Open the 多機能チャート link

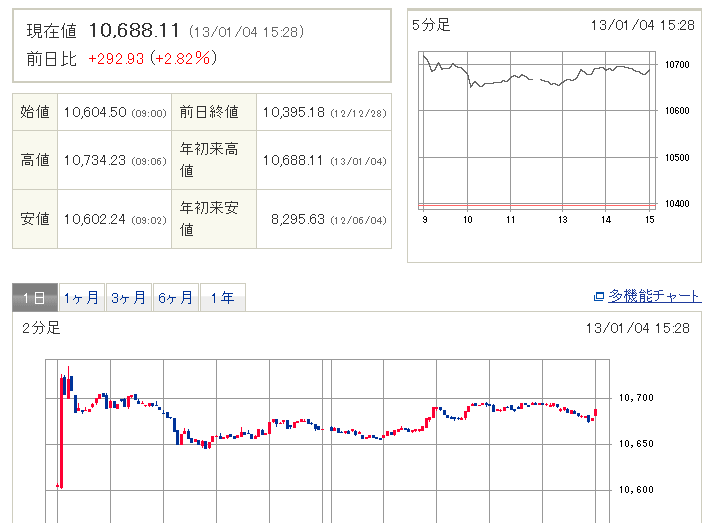[654, 296]
